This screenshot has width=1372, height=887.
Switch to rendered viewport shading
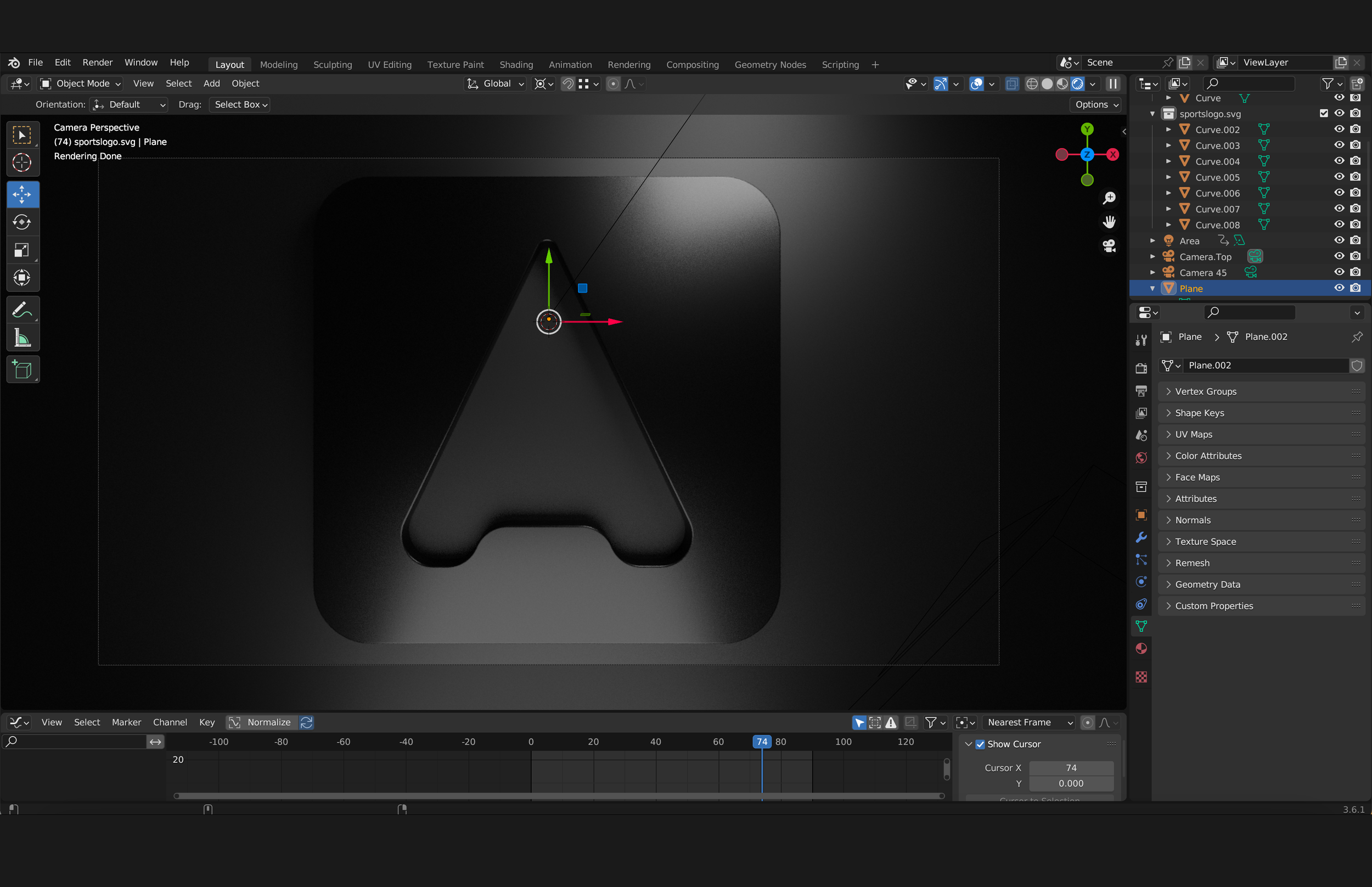coord(1077,84)
